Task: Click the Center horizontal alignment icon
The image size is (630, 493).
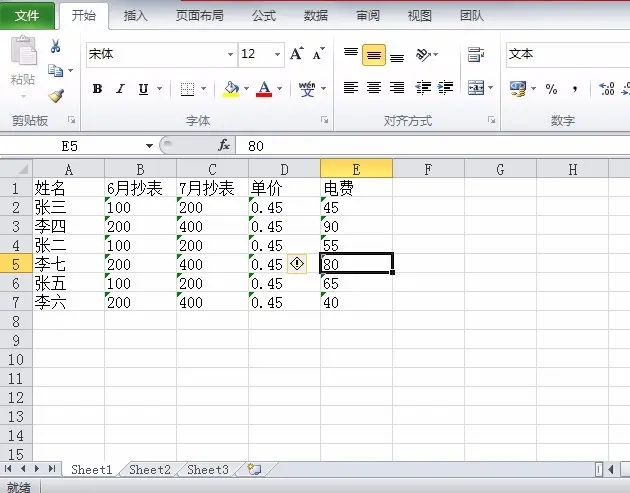Action: click(x=374, y=88)
